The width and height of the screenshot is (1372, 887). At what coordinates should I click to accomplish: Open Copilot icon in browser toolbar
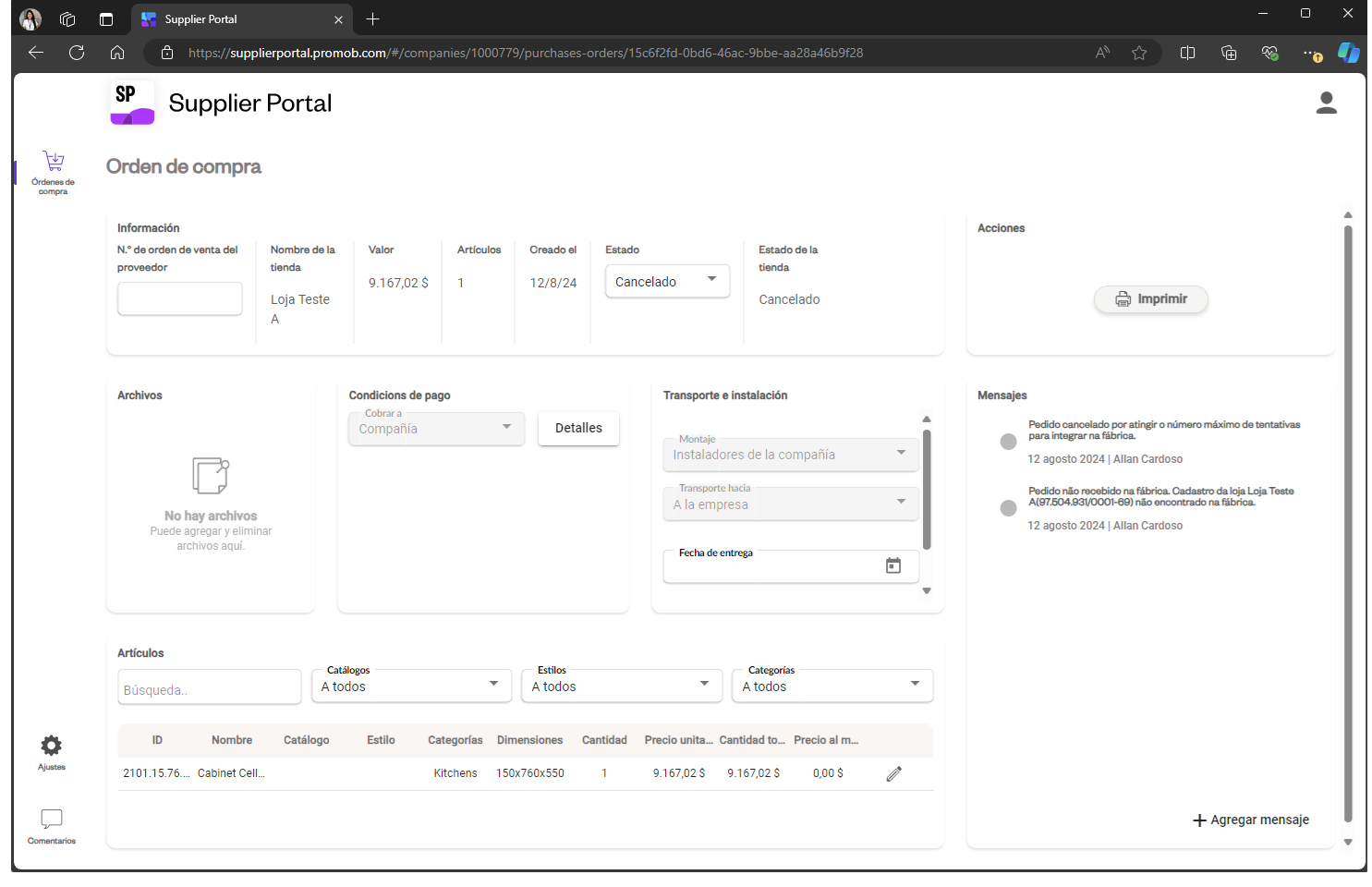click(1348, 53)
